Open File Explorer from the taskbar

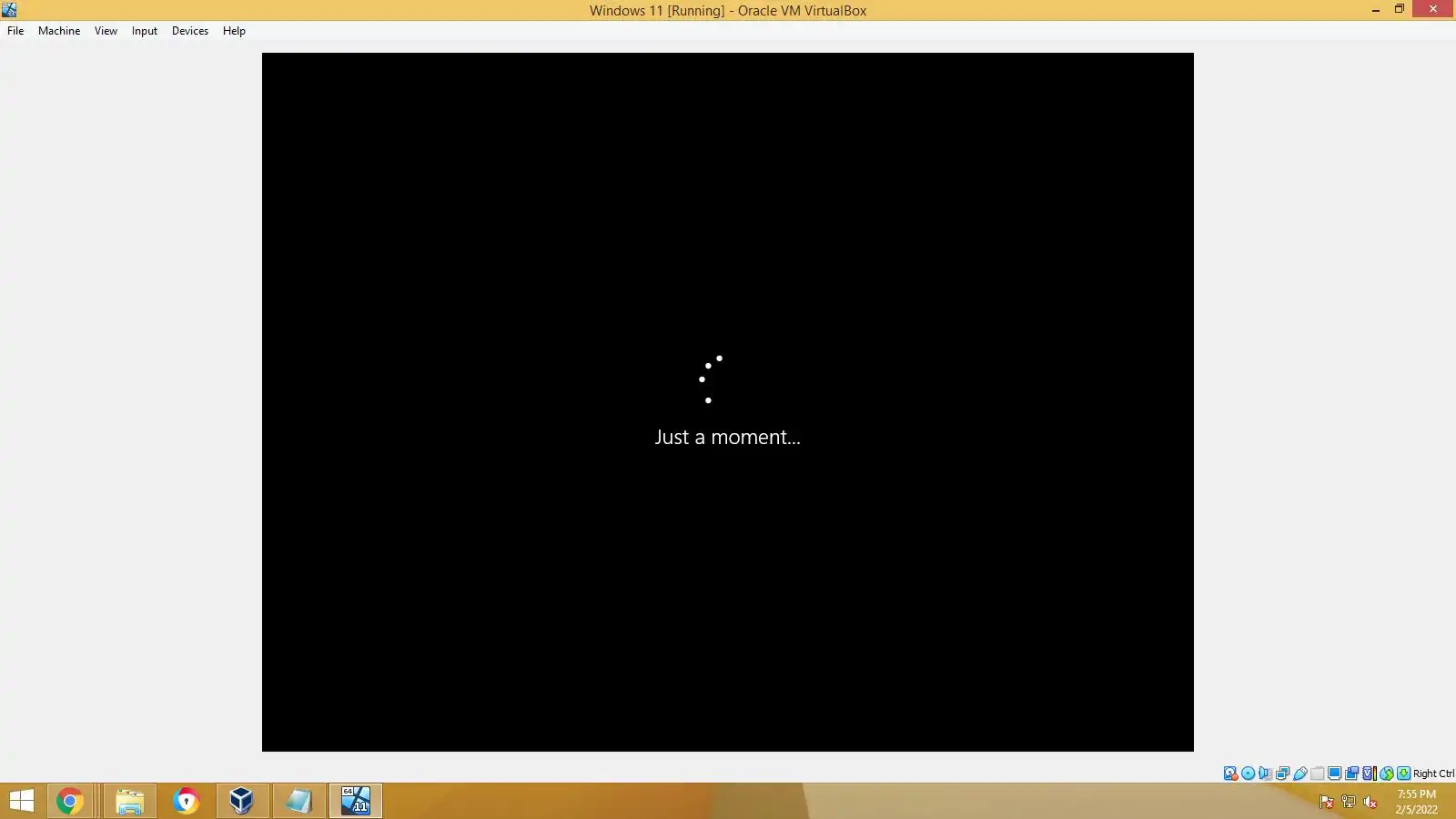tap(130, 801)
